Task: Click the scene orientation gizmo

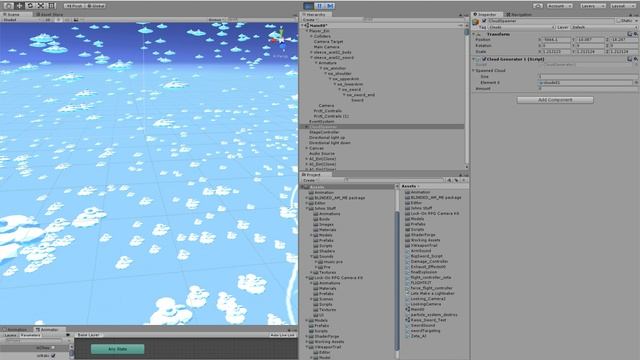Action: [281, 40]
